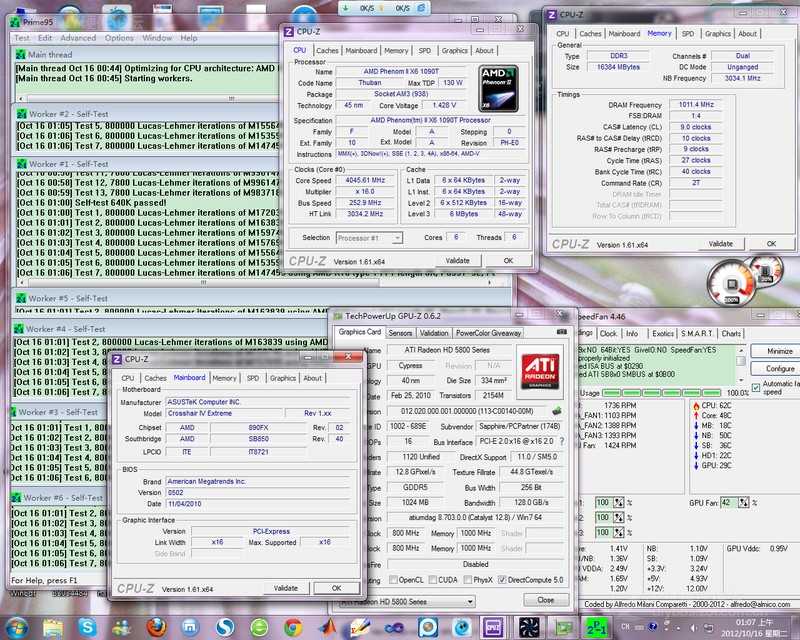Click the GPU Fan percentage field

tap(729, 503)
